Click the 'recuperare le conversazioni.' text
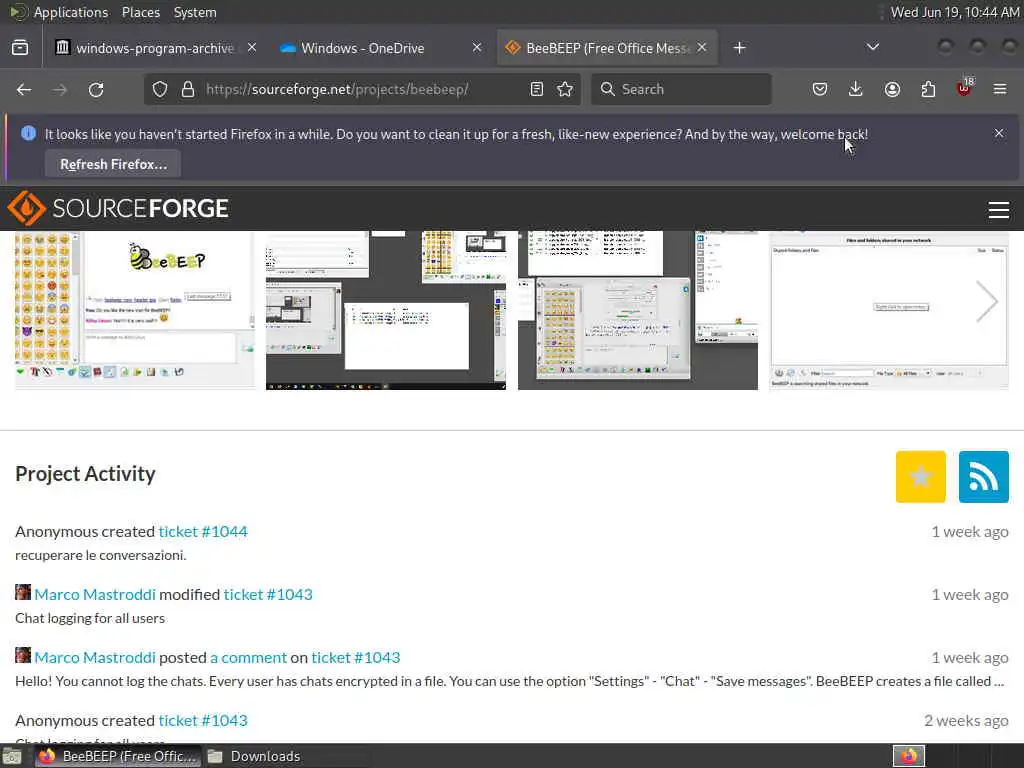1024x768 pixels. click(x=101, y=555)
